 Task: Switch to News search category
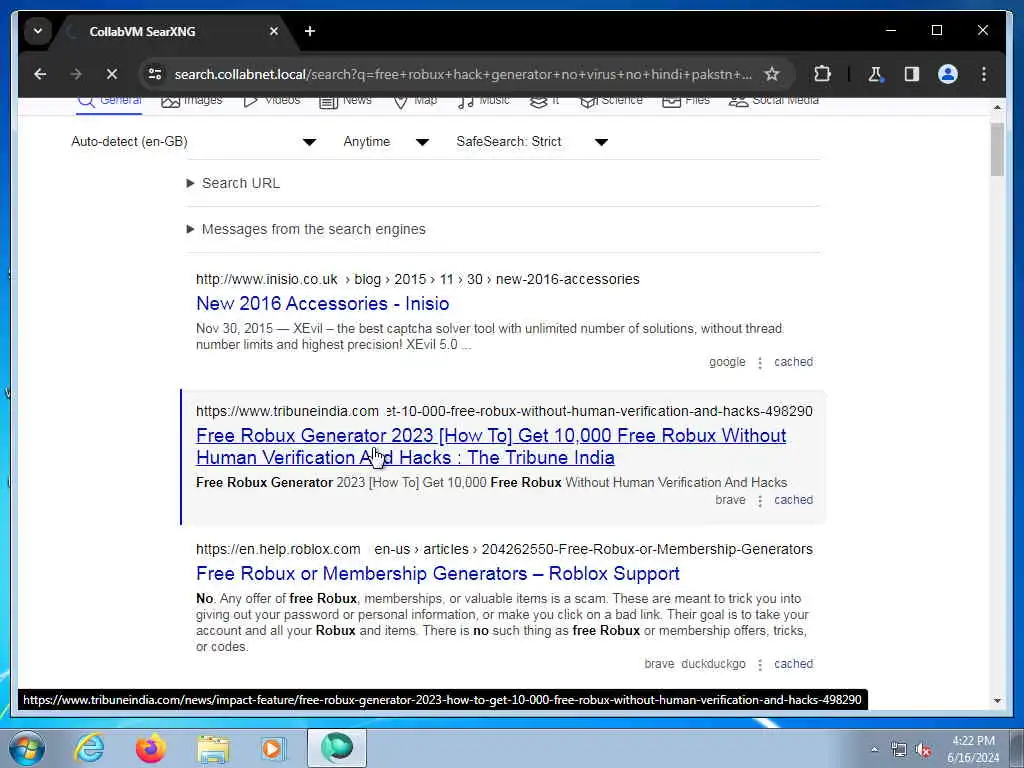tap(345, 101)
